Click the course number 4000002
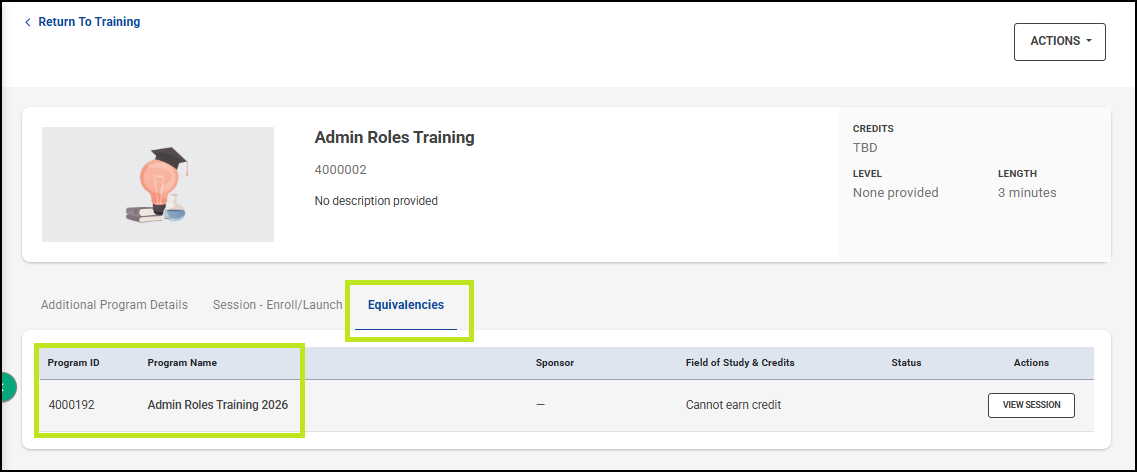 point(340,170)
